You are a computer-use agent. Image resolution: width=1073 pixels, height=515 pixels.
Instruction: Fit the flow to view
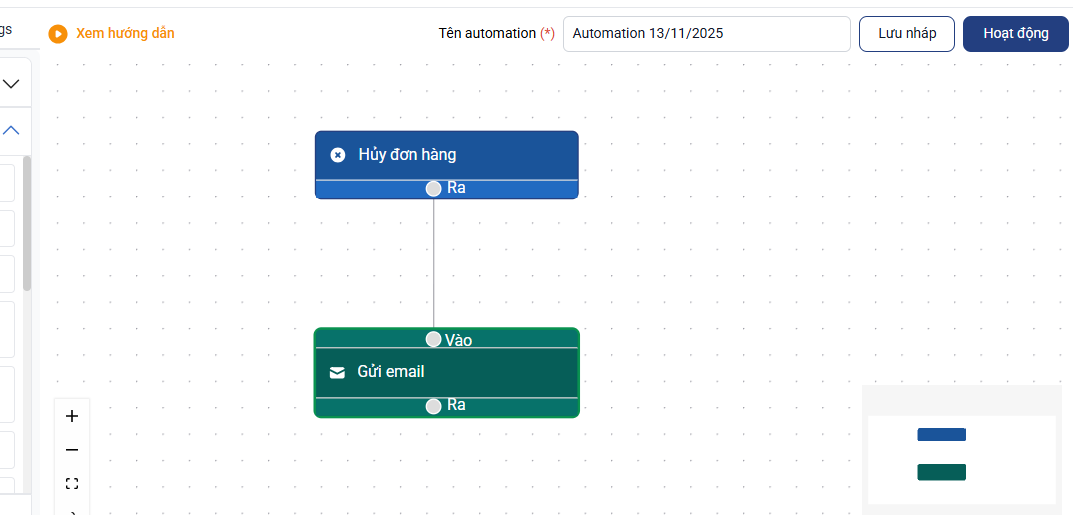tap(71, 484)
